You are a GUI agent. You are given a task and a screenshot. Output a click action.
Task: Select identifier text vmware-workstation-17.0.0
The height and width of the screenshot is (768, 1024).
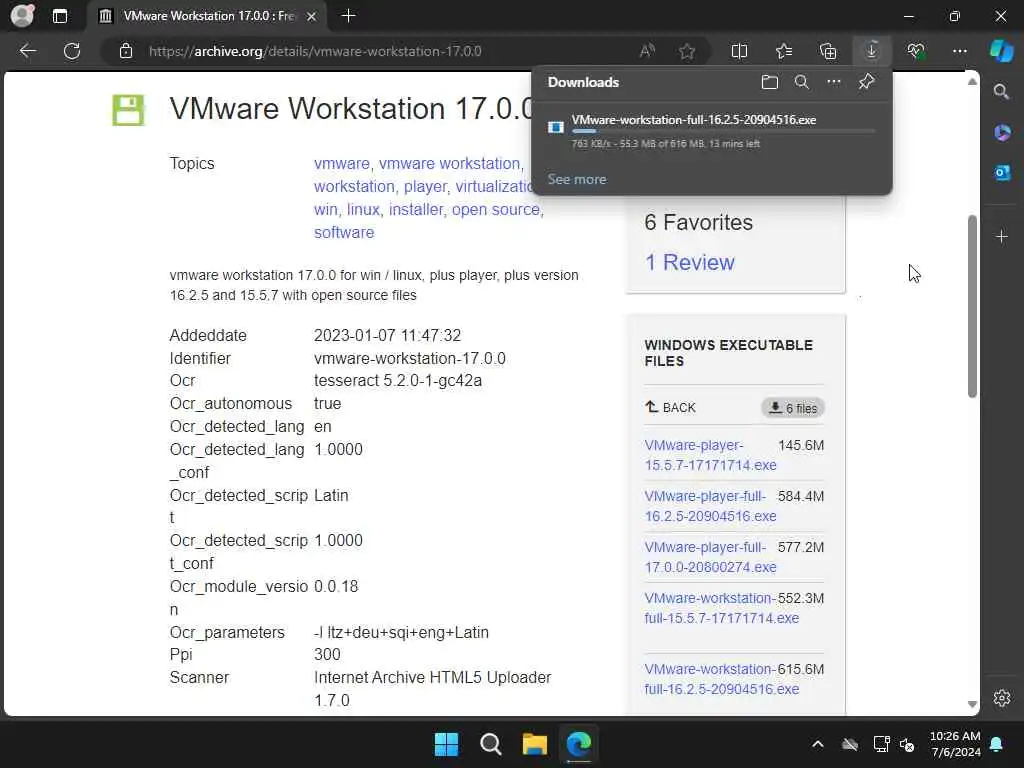409,359
